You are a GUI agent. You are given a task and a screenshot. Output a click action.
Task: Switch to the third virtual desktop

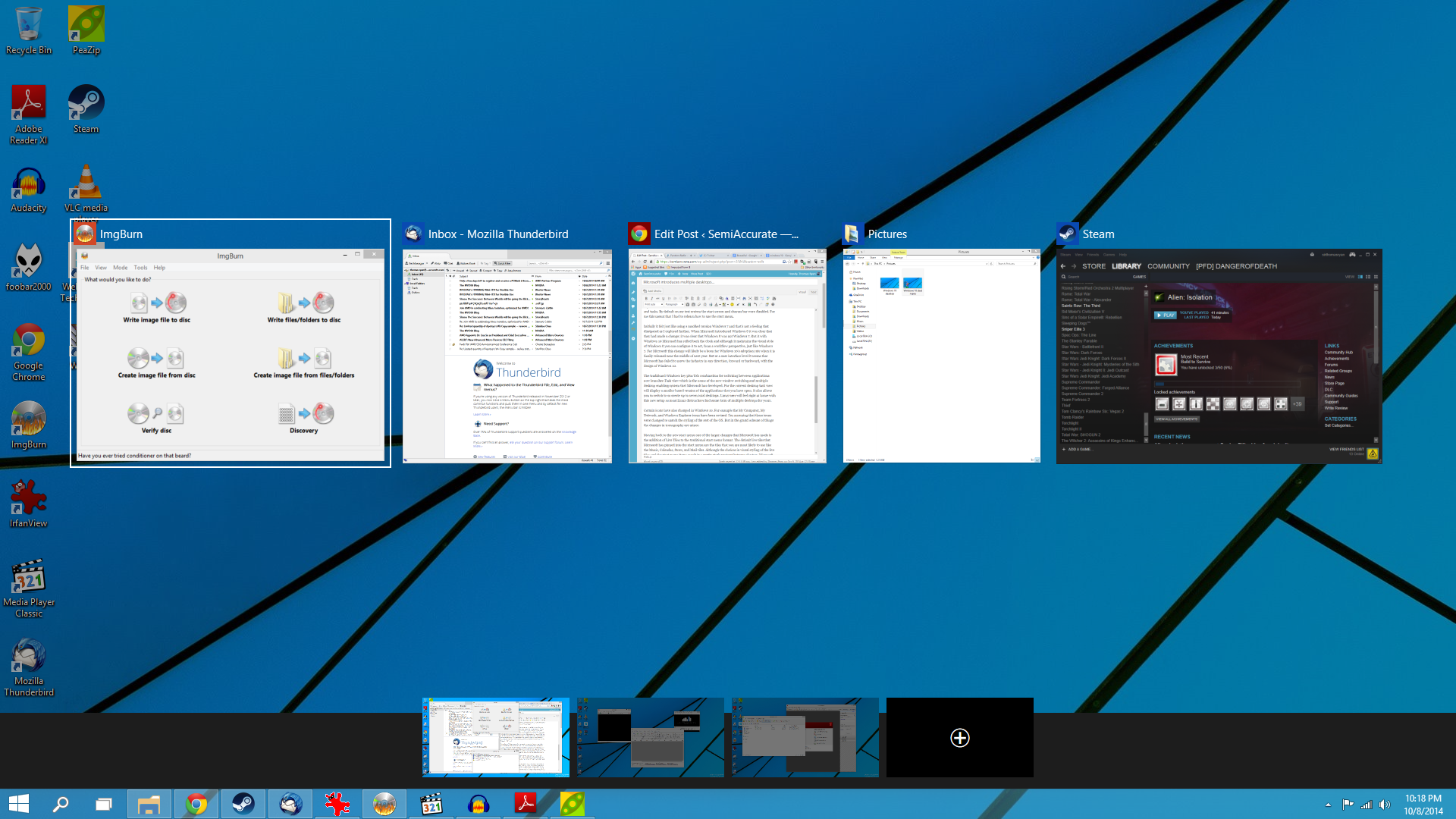coord(805,737)
